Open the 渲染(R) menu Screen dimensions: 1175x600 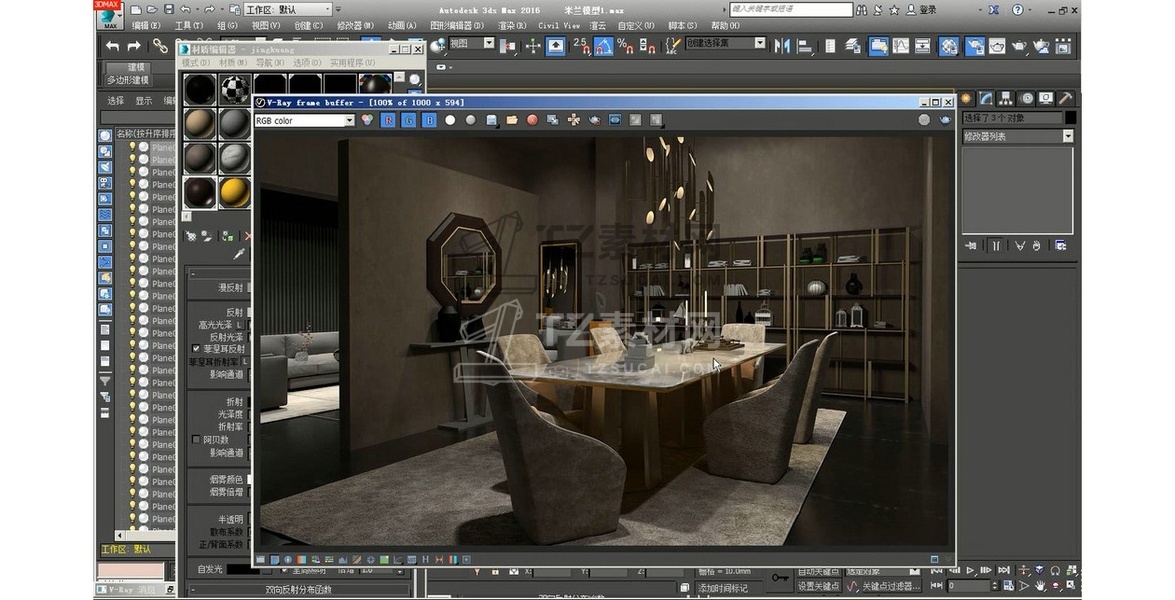[x=512, y=25]
